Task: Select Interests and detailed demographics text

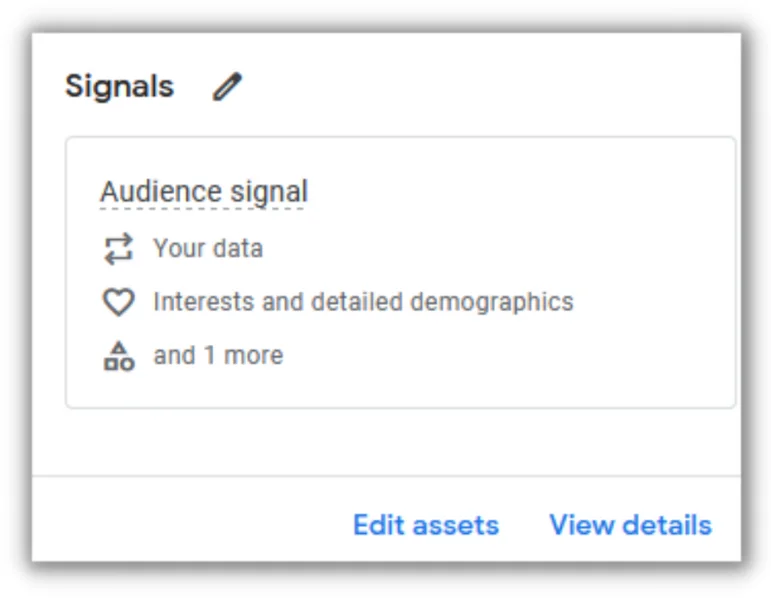Action: click(x=363, y=302)
